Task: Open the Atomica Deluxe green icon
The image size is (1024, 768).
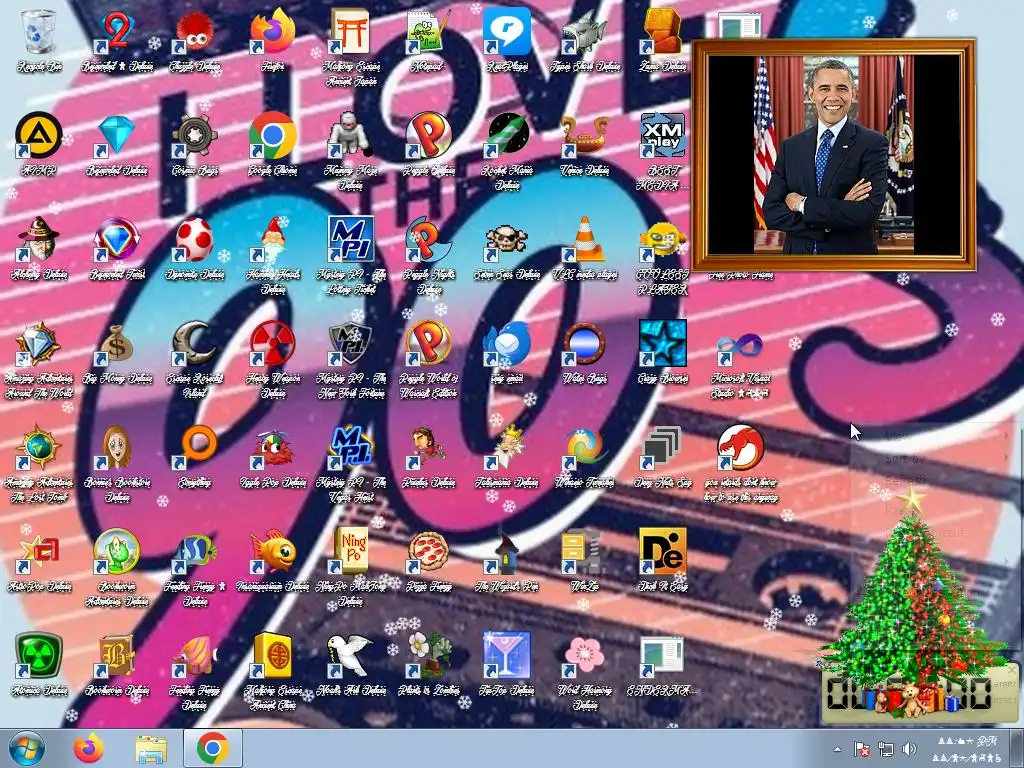Action: (39, 656)
